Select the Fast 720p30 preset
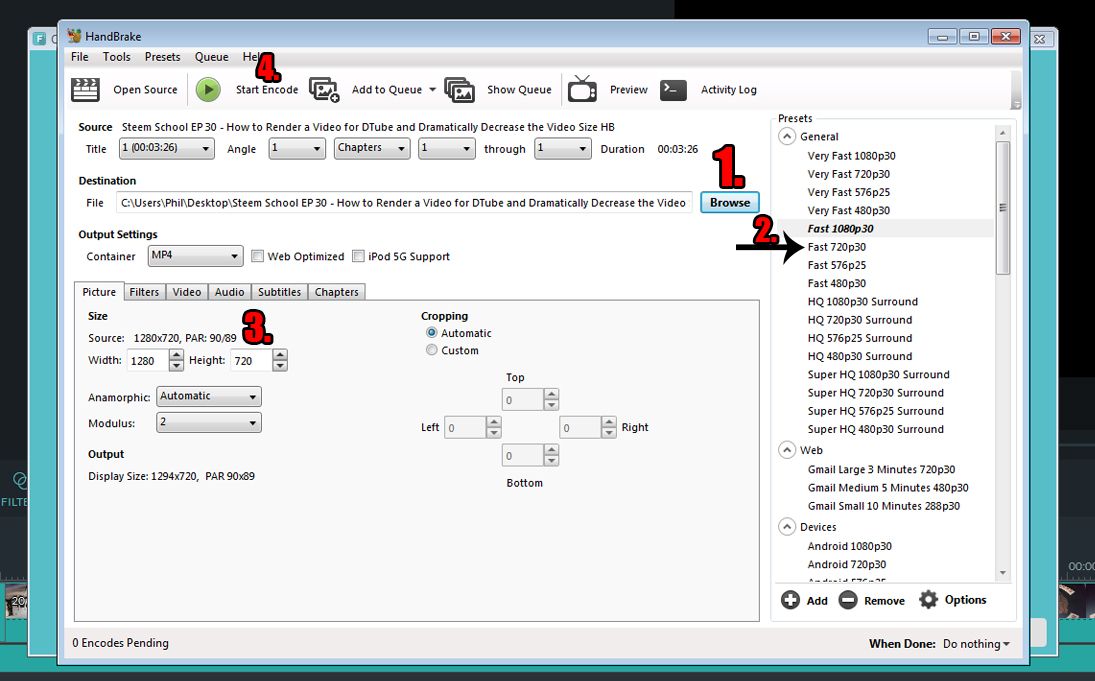The width and height of the screenshot is (1095, 681). [837, 247]
